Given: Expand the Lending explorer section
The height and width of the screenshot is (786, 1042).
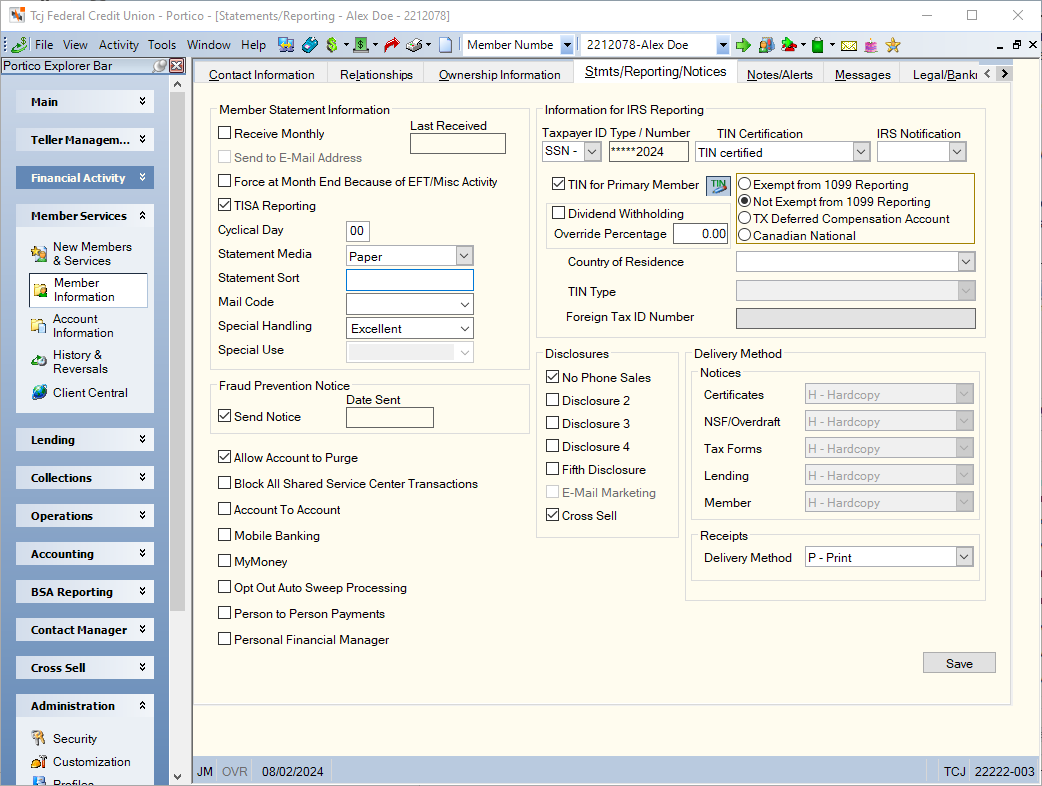Looking at the screenshot, I should tap(85, 439).
